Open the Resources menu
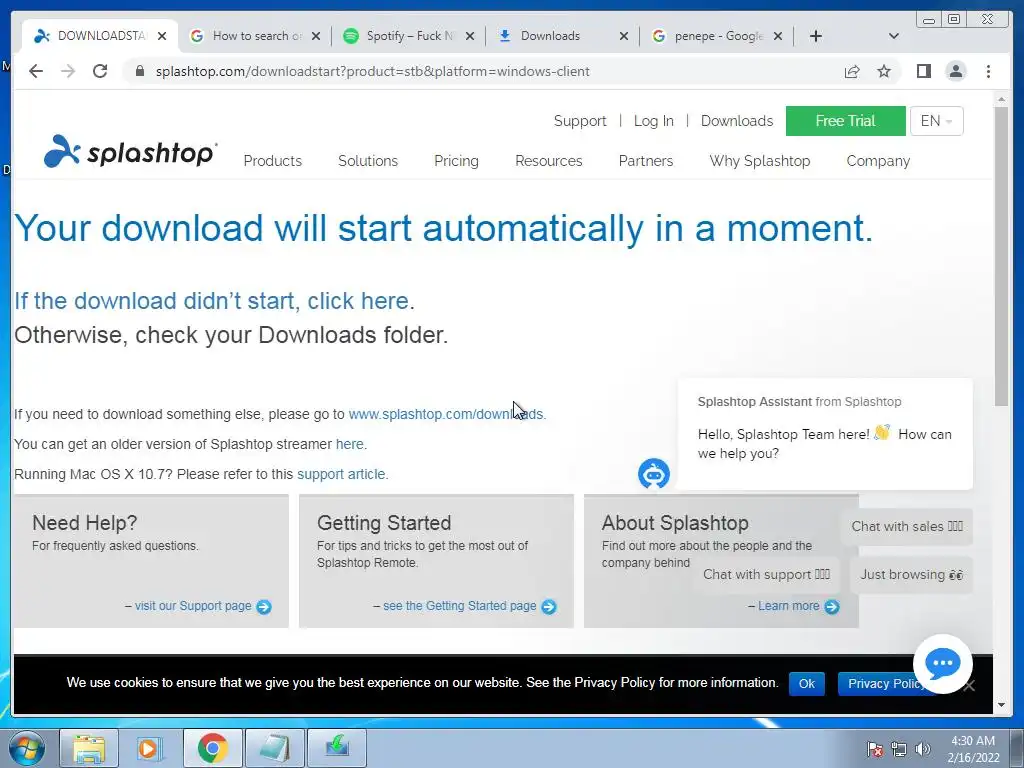Image resolution: width=1024 pixels, height=768 pixels. pos(549,161)
